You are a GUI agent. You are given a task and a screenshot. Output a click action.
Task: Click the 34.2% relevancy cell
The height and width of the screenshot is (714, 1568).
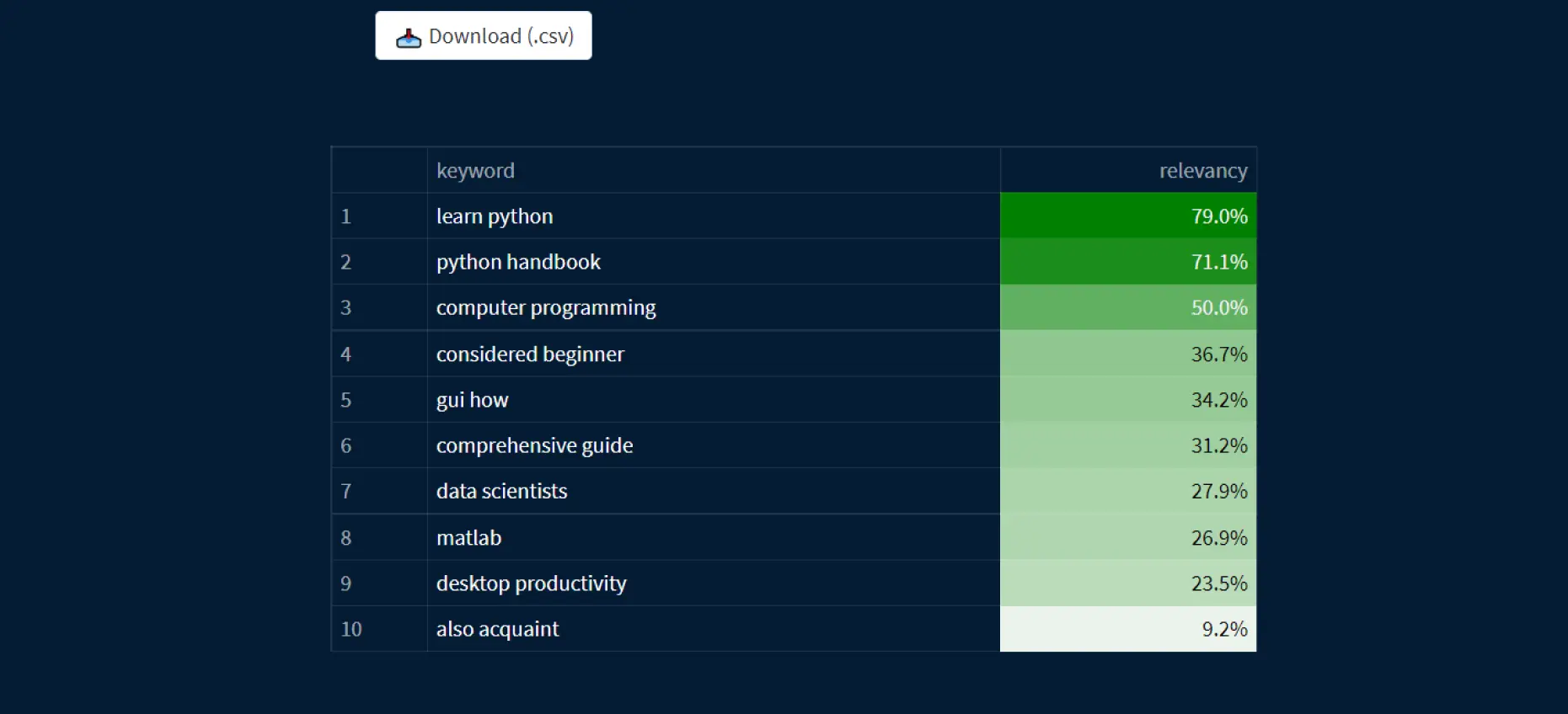[x=1128, y=399]
